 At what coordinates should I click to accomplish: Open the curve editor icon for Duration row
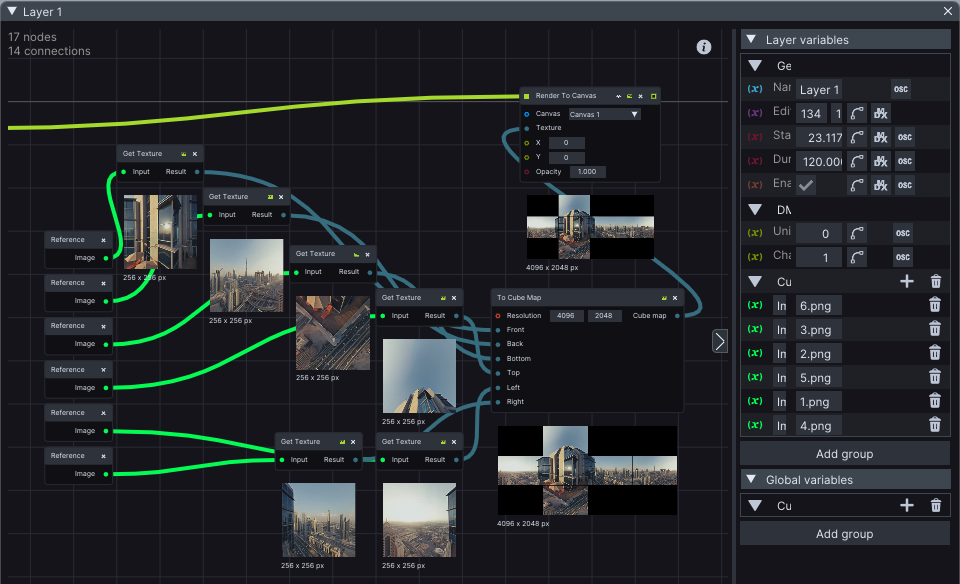pos(857,161)
